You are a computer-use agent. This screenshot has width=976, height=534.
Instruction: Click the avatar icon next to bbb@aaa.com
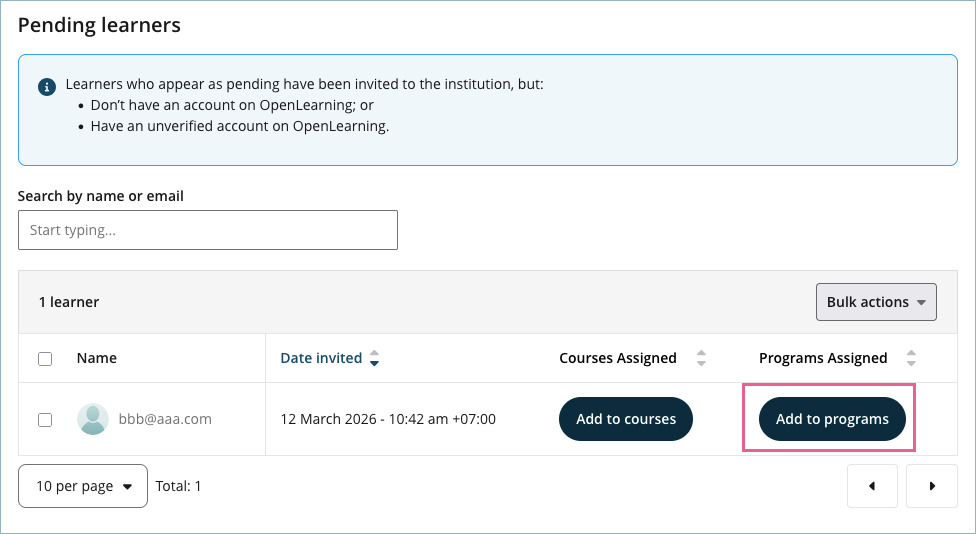pyautogui.click(x=93, y=419)
